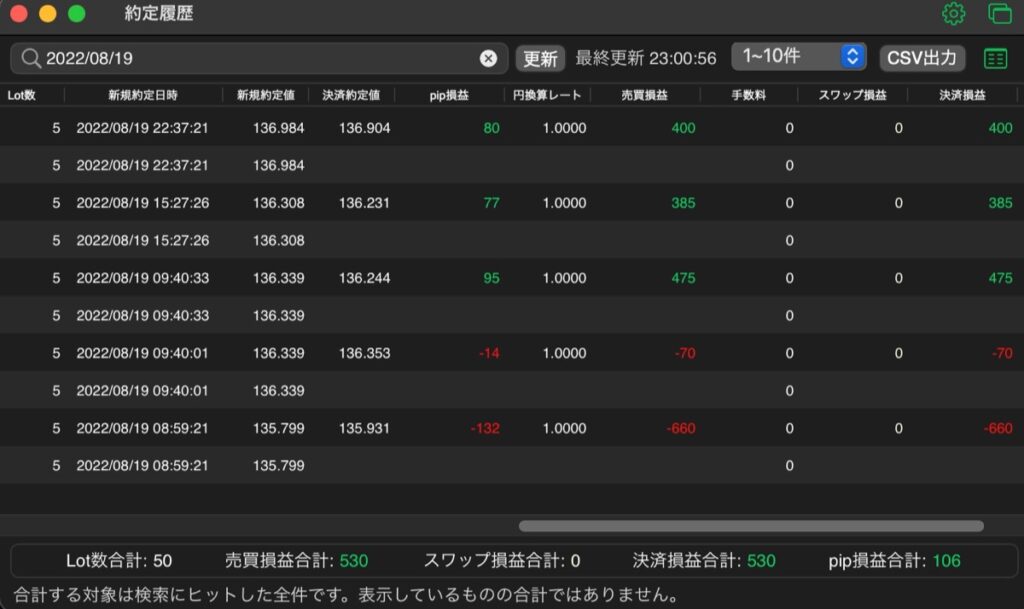Sort by the 決済約定値 column header

[351, 95]
